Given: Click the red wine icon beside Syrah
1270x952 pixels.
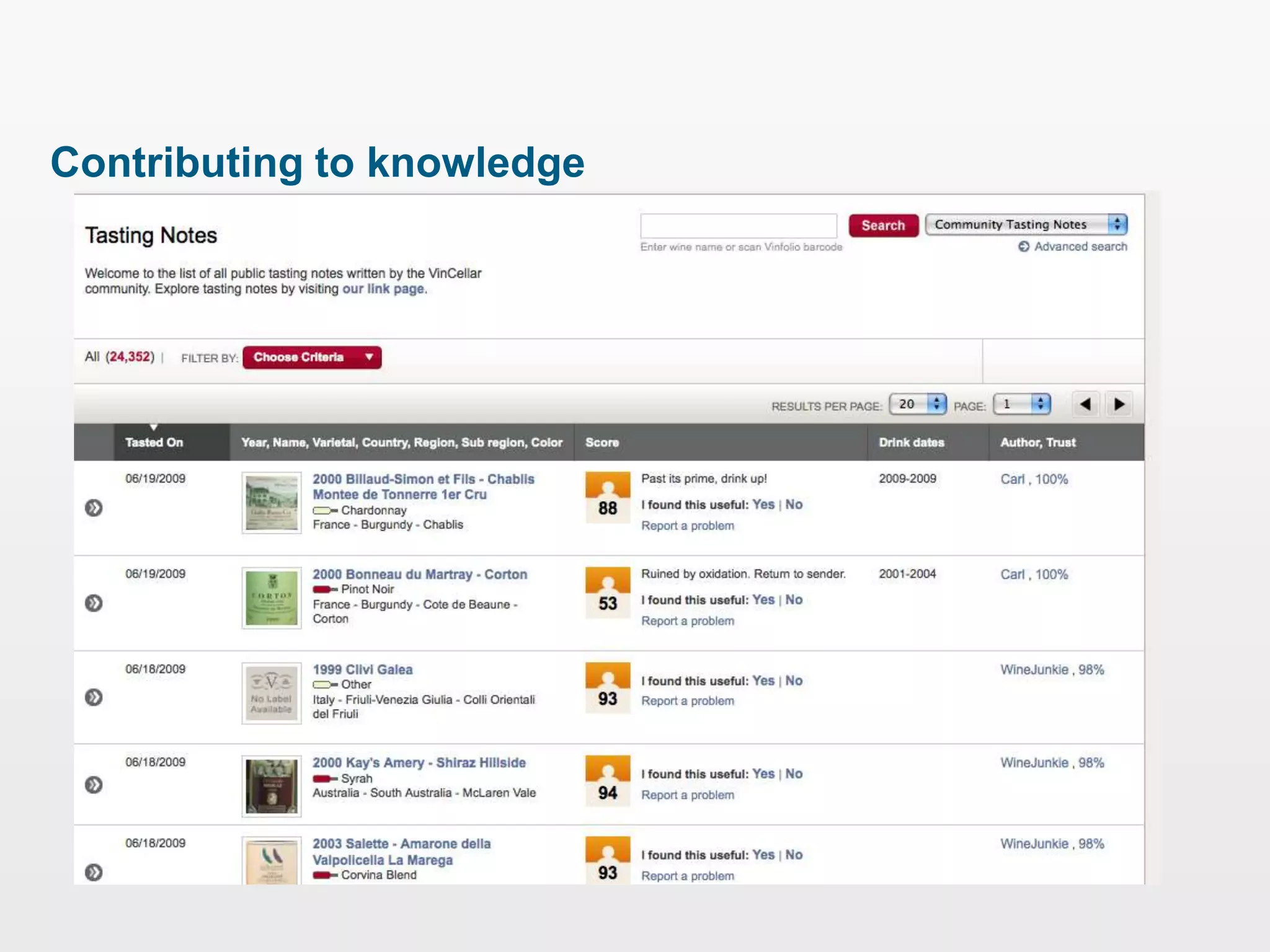Looking at the screenshot, I should (x=325, y=778).
